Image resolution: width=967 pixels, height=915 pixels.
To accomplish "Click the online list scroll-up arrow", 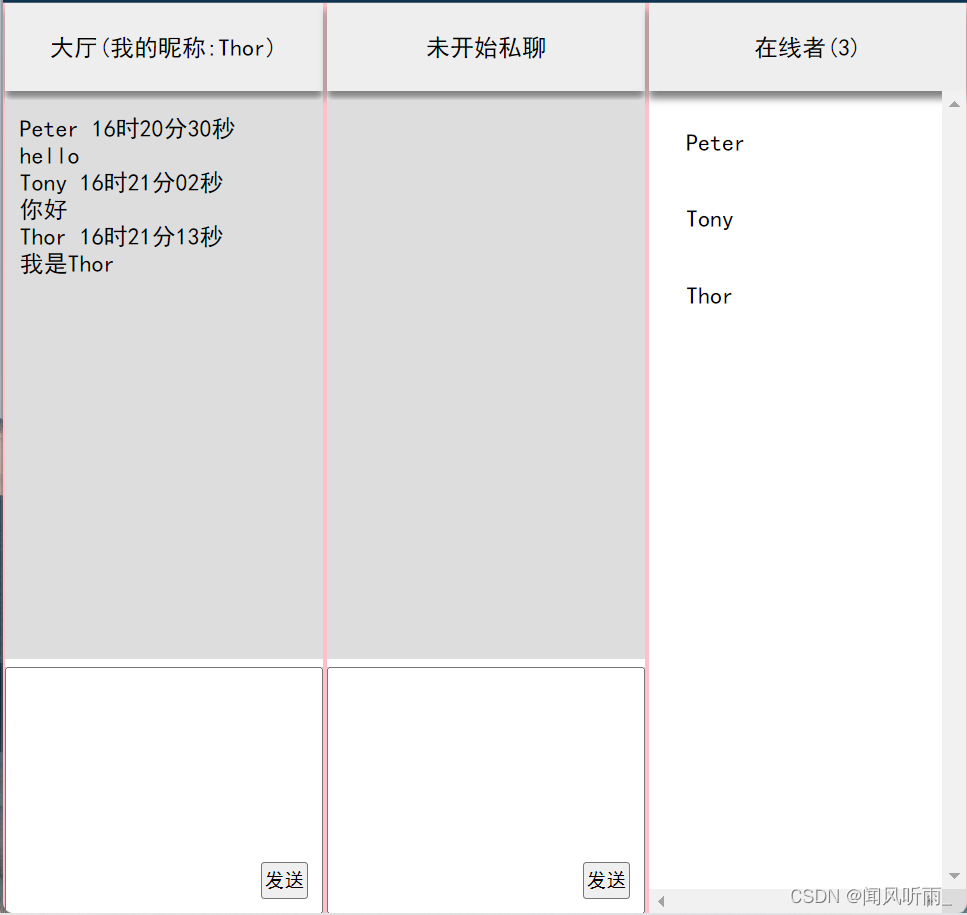I will [x=954, y=104].
